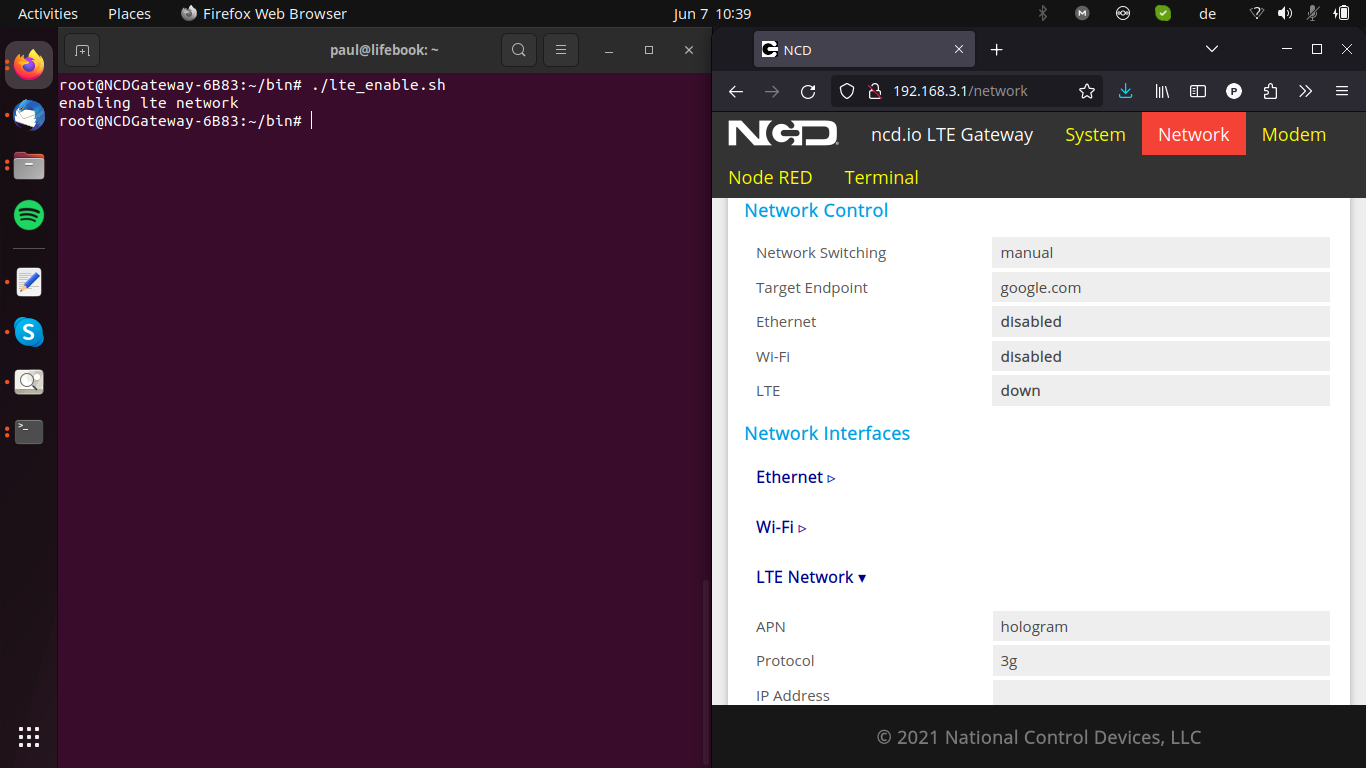Open the Terminal tab on NCD page
The width and height of the screenshot is (1366, 768).
881,177
